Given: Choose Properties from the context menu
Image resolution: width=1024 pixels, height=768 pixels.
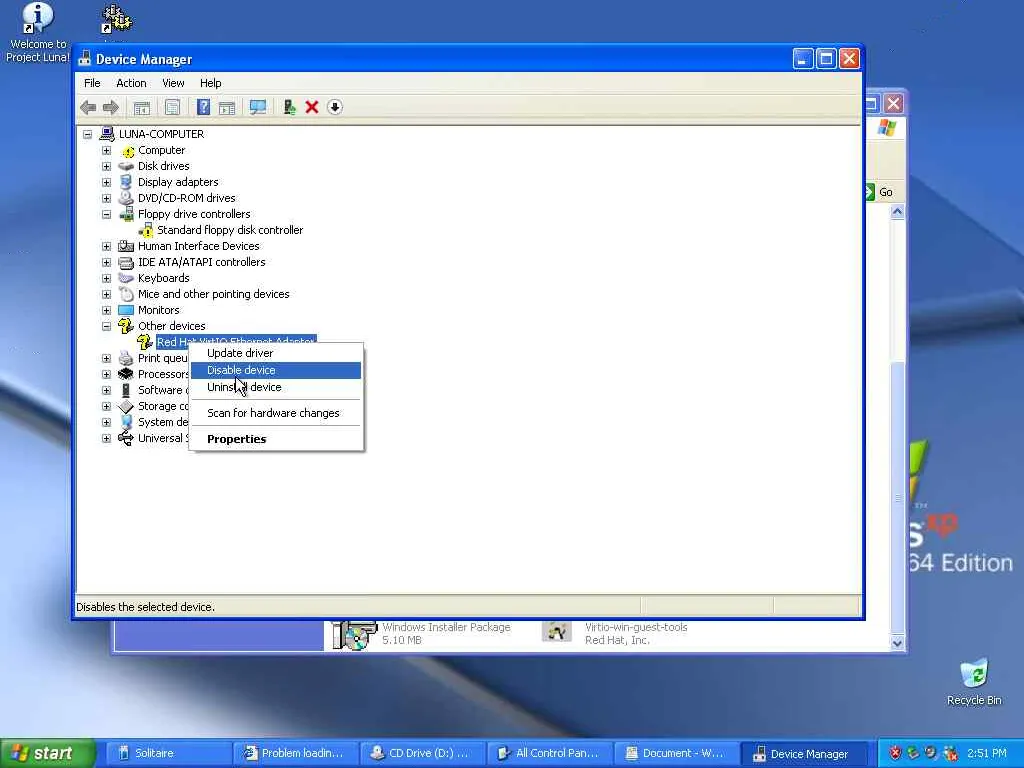Looking at the screenshot, I should (276, 440).
